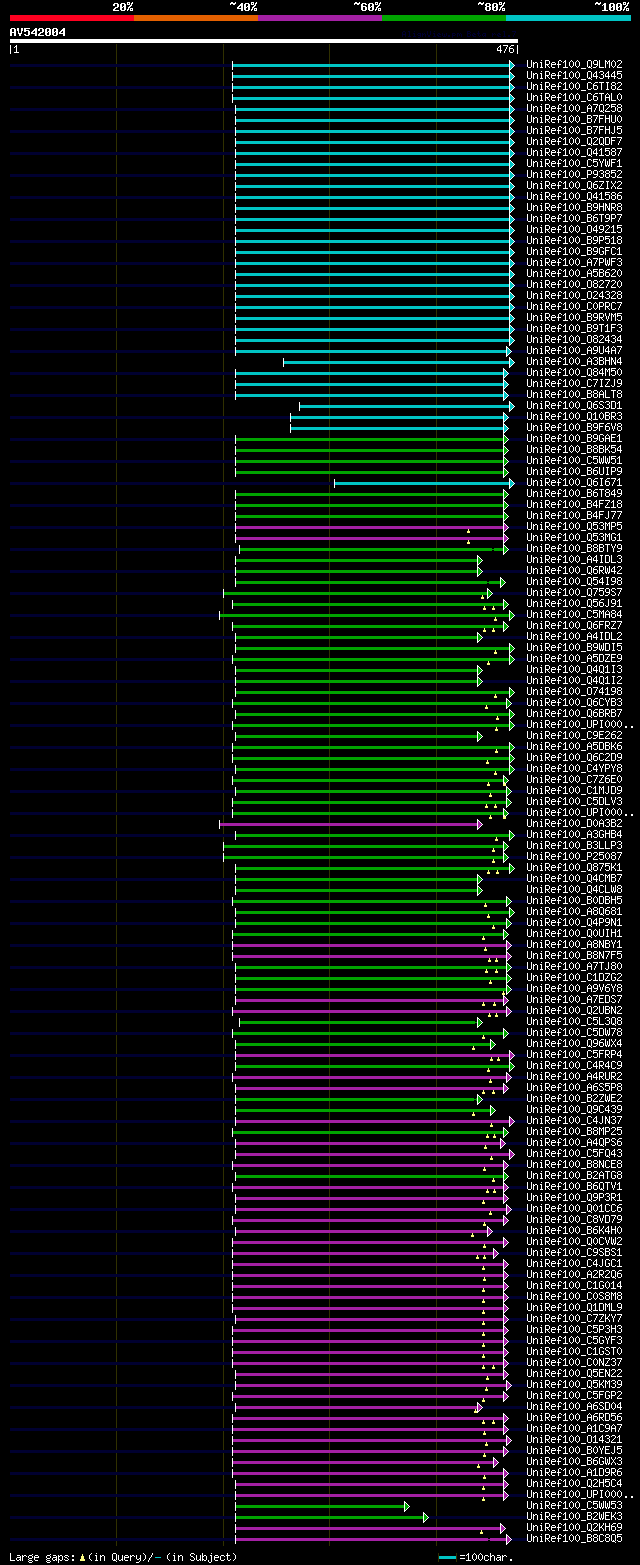Viewport: 640px width, 1565px height.
Task: Open hit UniRef100_Q41587
Action: coord(574,152)
